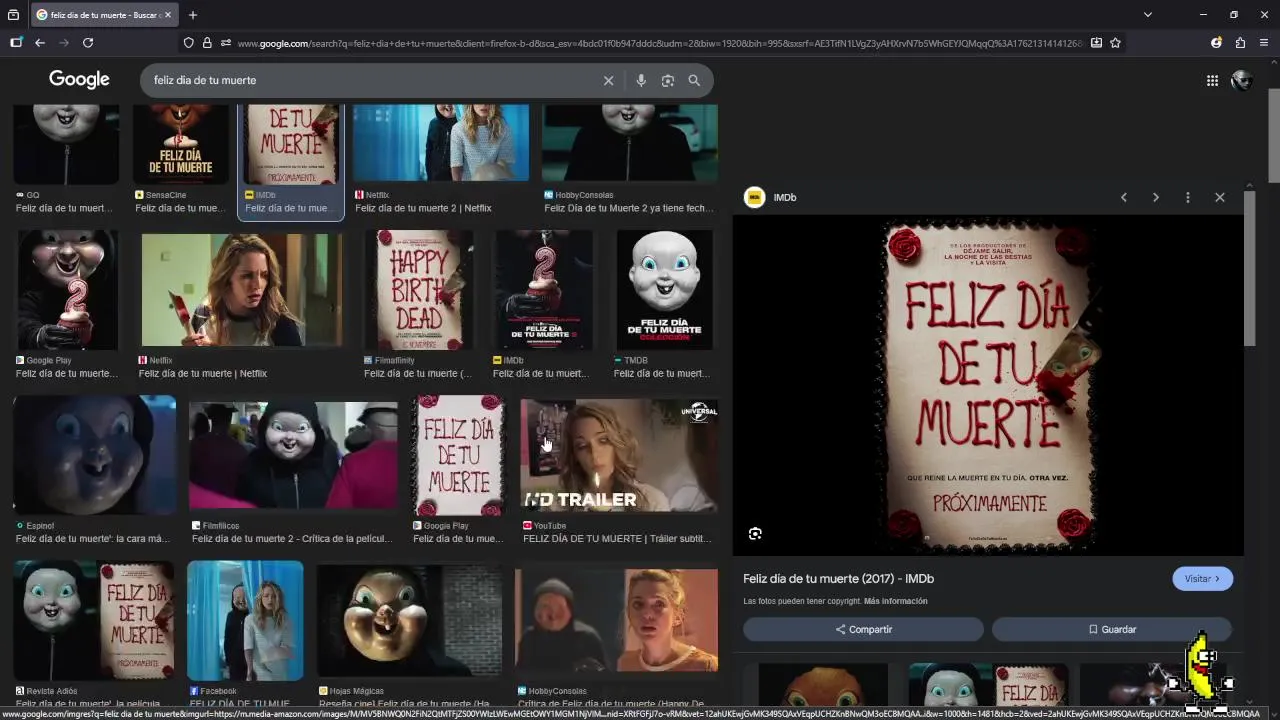1280x720 pixels.
Task: Open the YouTube HD Trailer thumbnail
Action: tap(619, 456)
